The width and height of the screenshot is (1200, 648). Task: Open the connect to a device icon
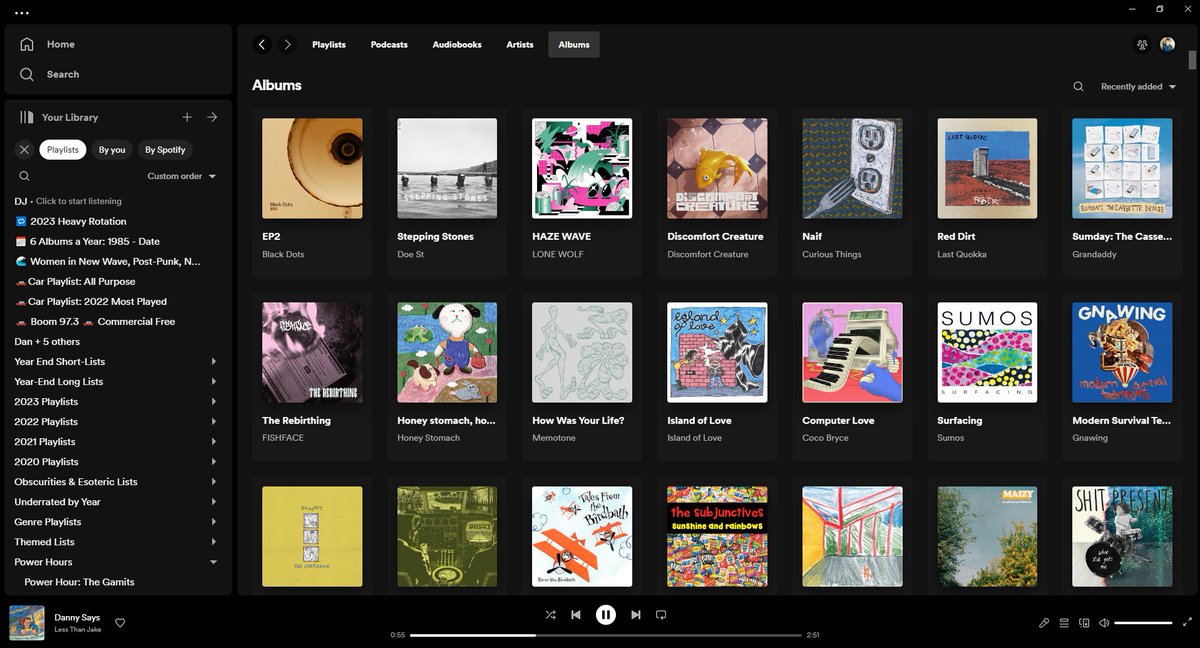coord(1084,623)
